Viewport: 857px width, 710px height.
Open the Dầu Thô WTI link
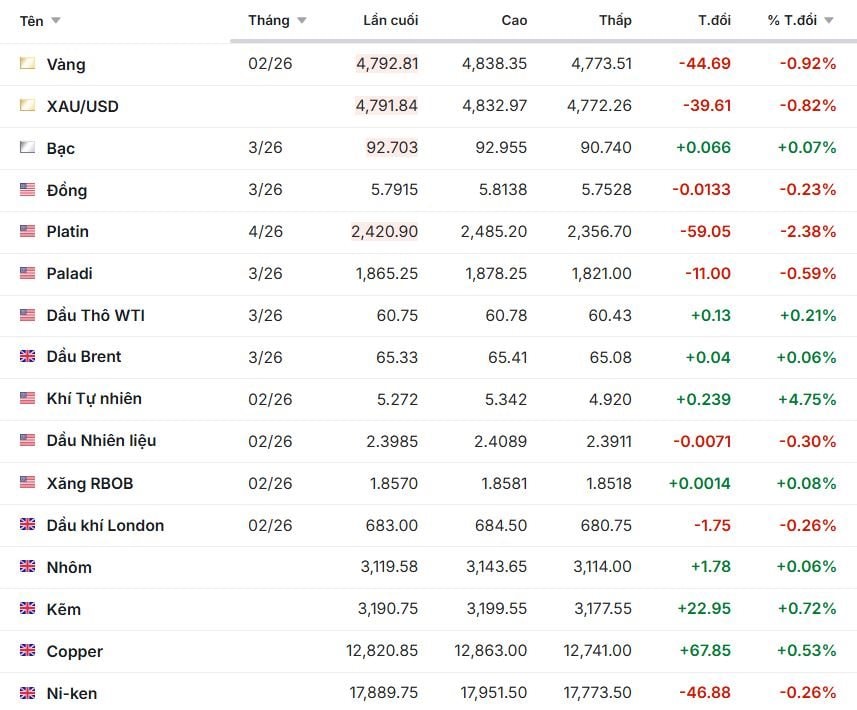click(95, 315)
